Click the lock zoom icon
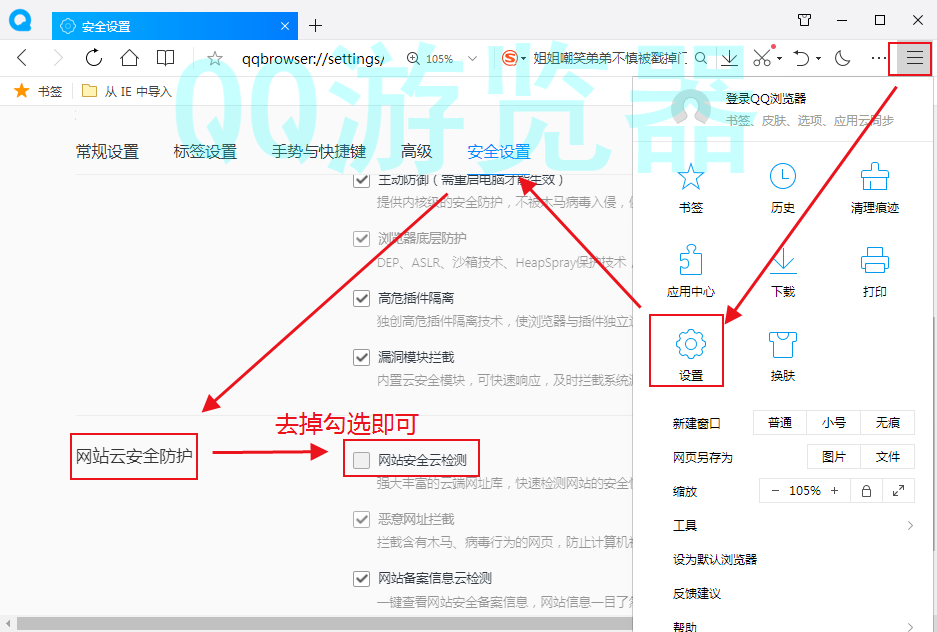 (x=866, y=491)
